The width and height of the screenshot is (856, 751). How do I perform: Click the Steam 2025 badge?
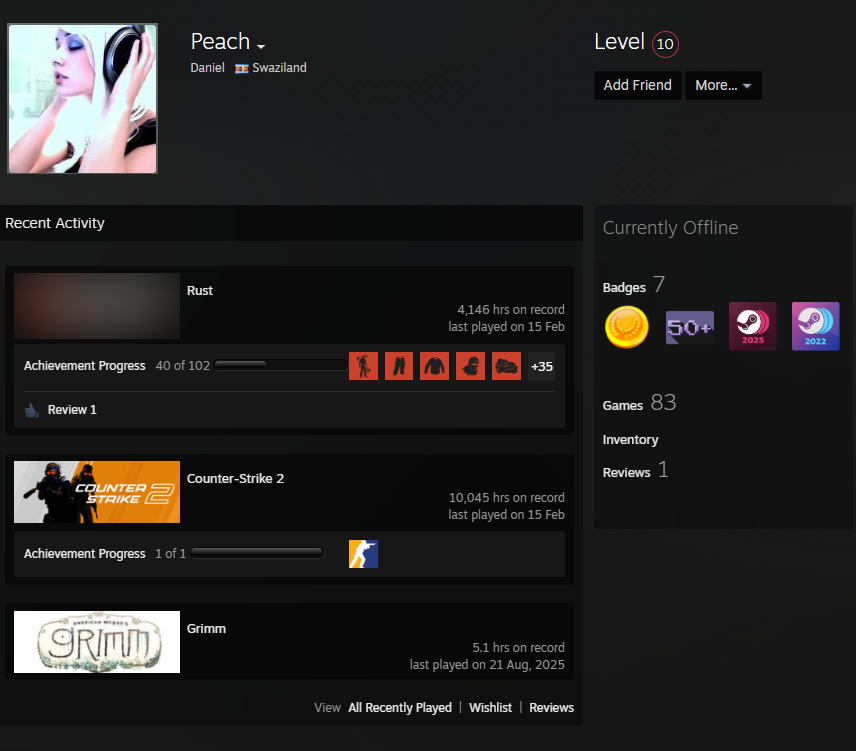[x=752, y=326]
